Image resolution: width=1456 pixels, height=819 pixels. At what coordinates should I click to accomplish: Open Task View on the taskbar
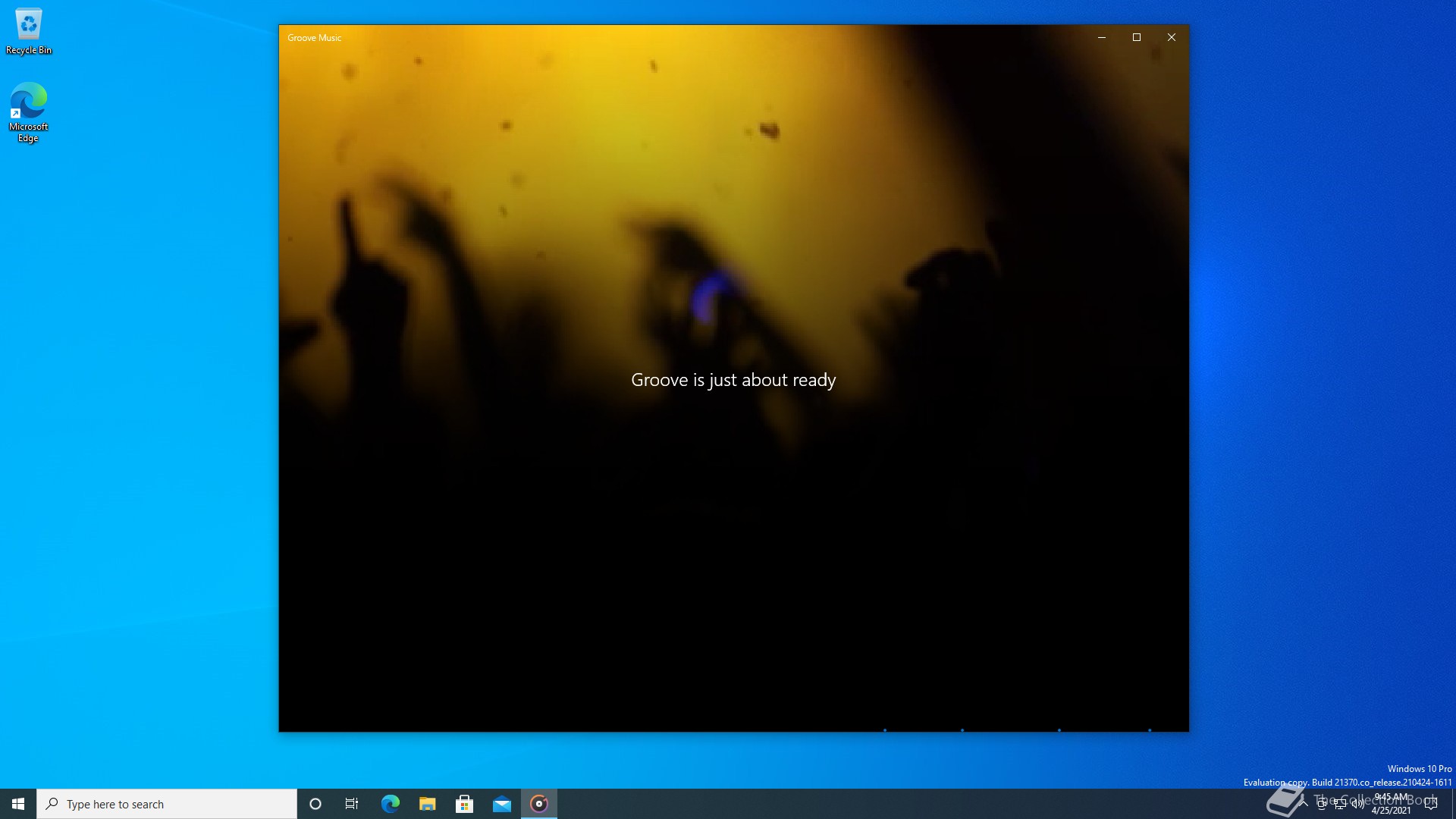[x=352, y=804]
